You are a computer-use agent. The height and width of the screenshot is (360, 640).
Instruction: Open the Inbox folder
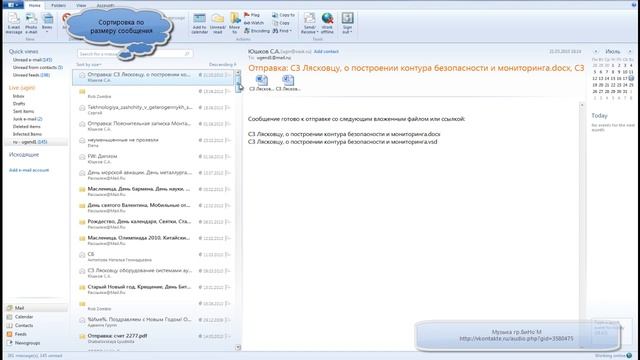(x=18, y=96)
